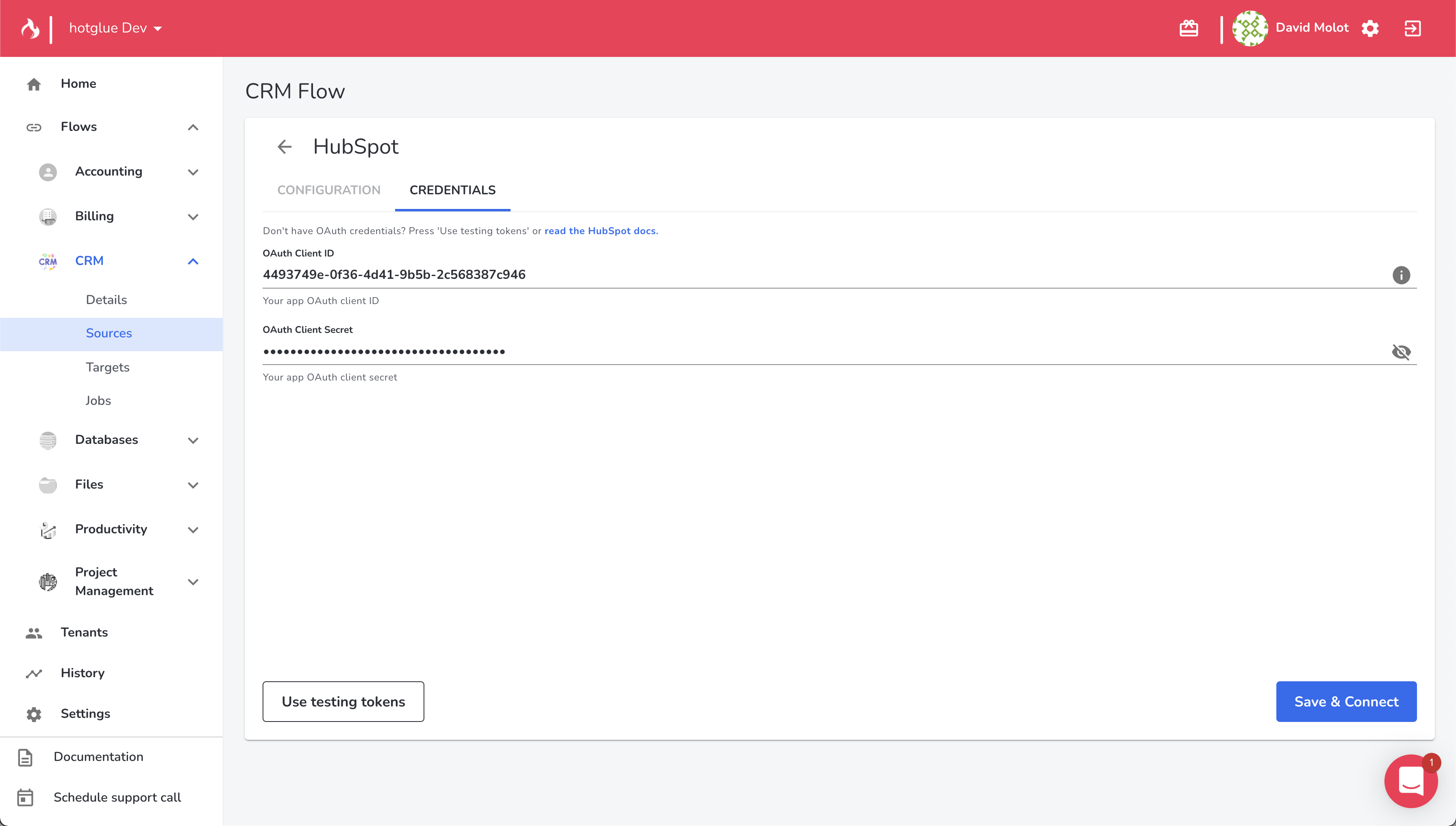Click the CRM flow icon

point(48,261)
